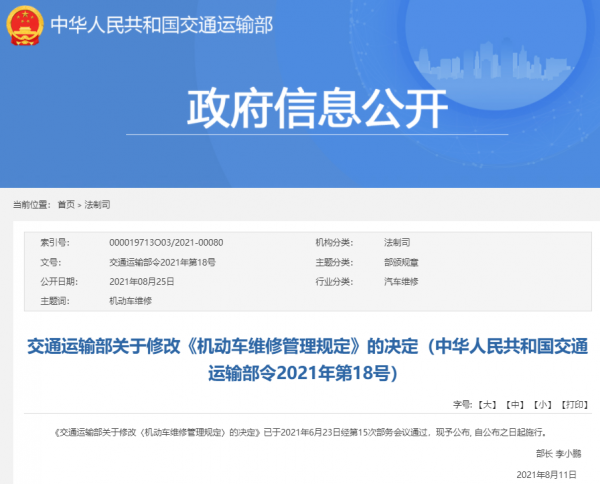
Task: Set font size to 小 (small)
Action: pos(542,405)
